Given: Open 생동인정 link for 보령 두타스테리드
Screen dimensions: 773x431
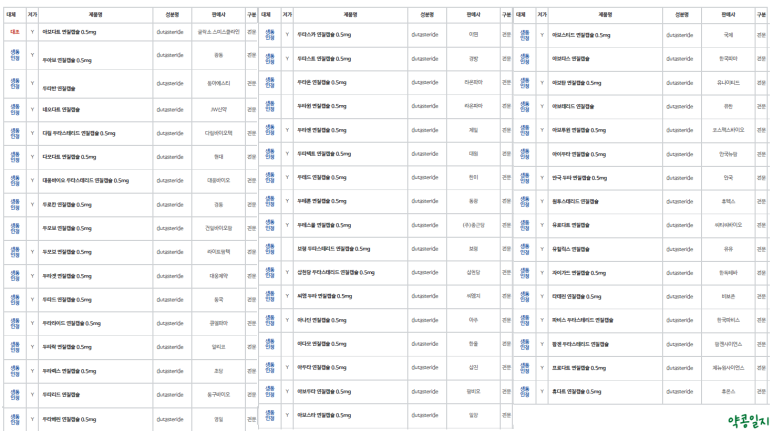Looking at the screenshot, I should coord(270,249).
